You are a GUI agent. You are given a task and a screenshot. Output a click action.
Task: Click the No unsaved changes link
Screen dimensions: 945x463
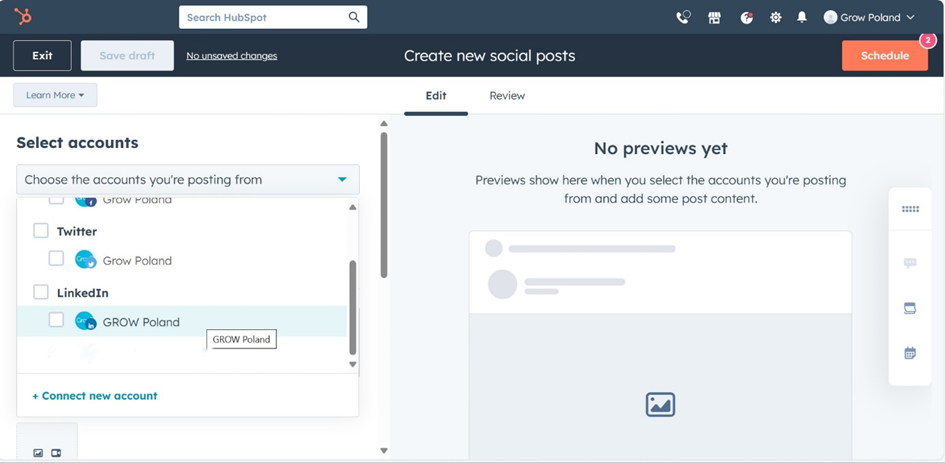(x=231, y=56)
